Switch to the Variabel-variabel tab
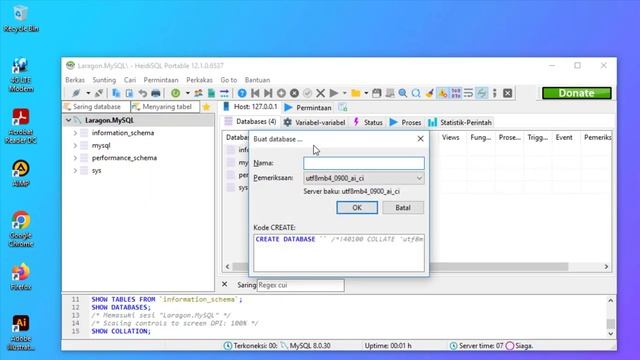This screenshot has height=360, width=640. pyautogui.click(x=315, y=122)
